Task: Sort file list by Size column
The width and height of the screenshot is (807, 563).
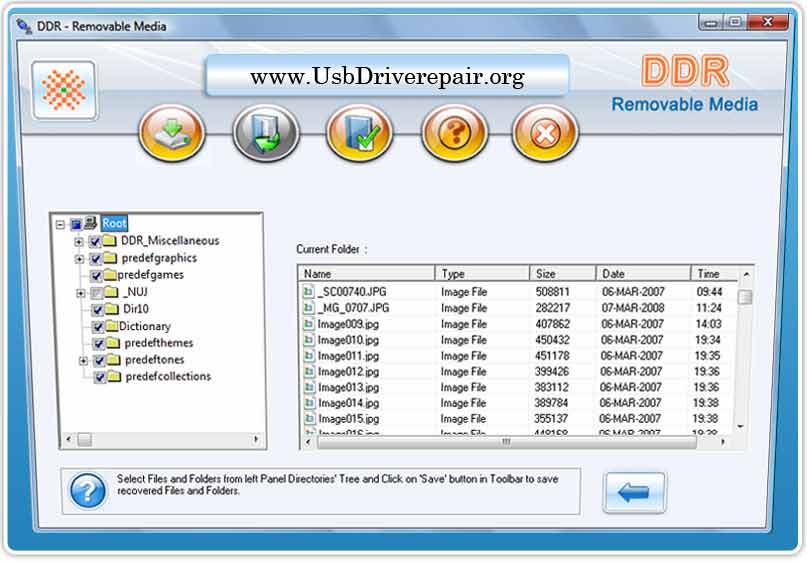Action: coord(563,273)
